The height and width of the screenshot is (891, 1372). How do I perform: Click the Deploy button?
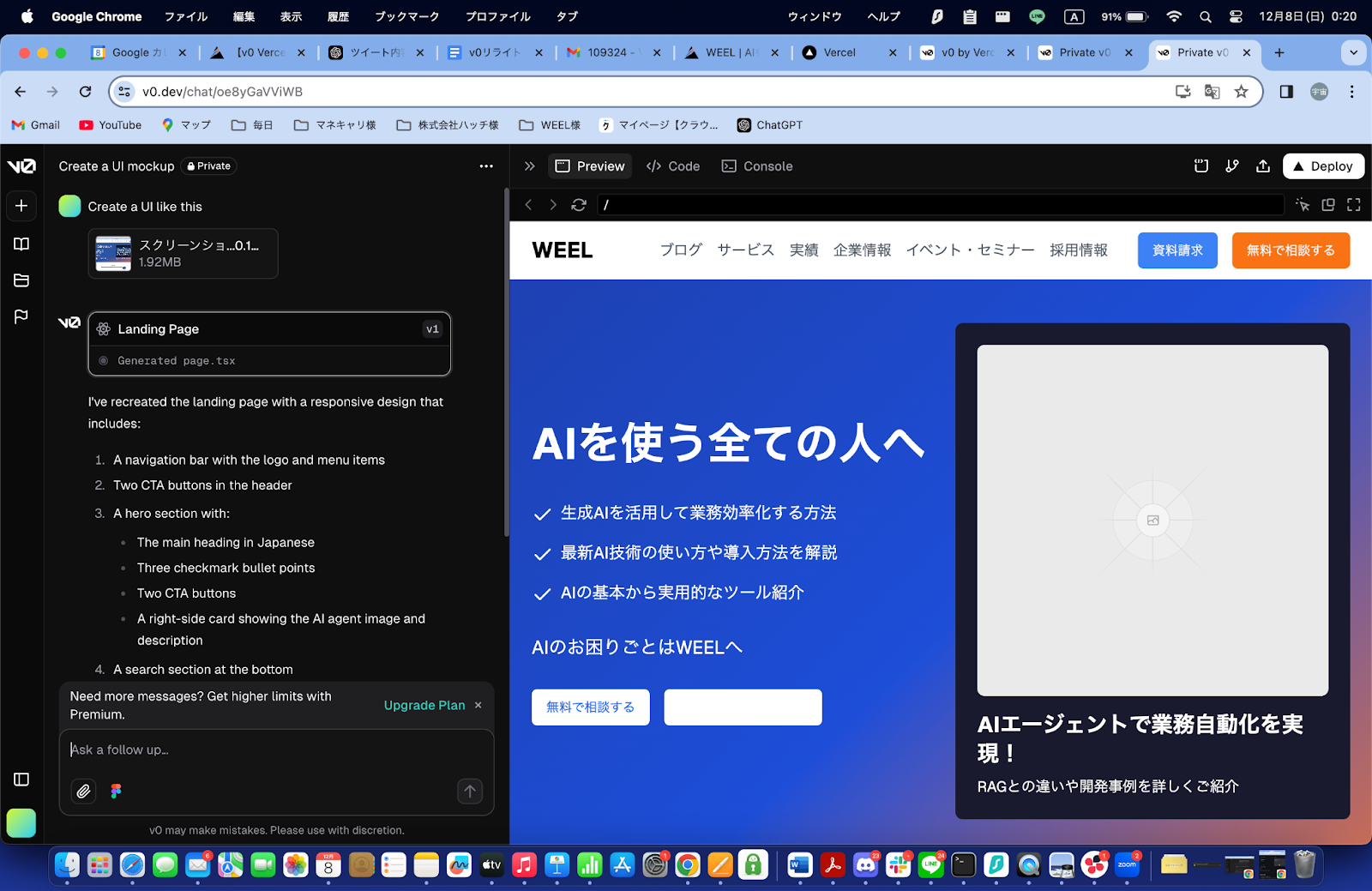1322,166
